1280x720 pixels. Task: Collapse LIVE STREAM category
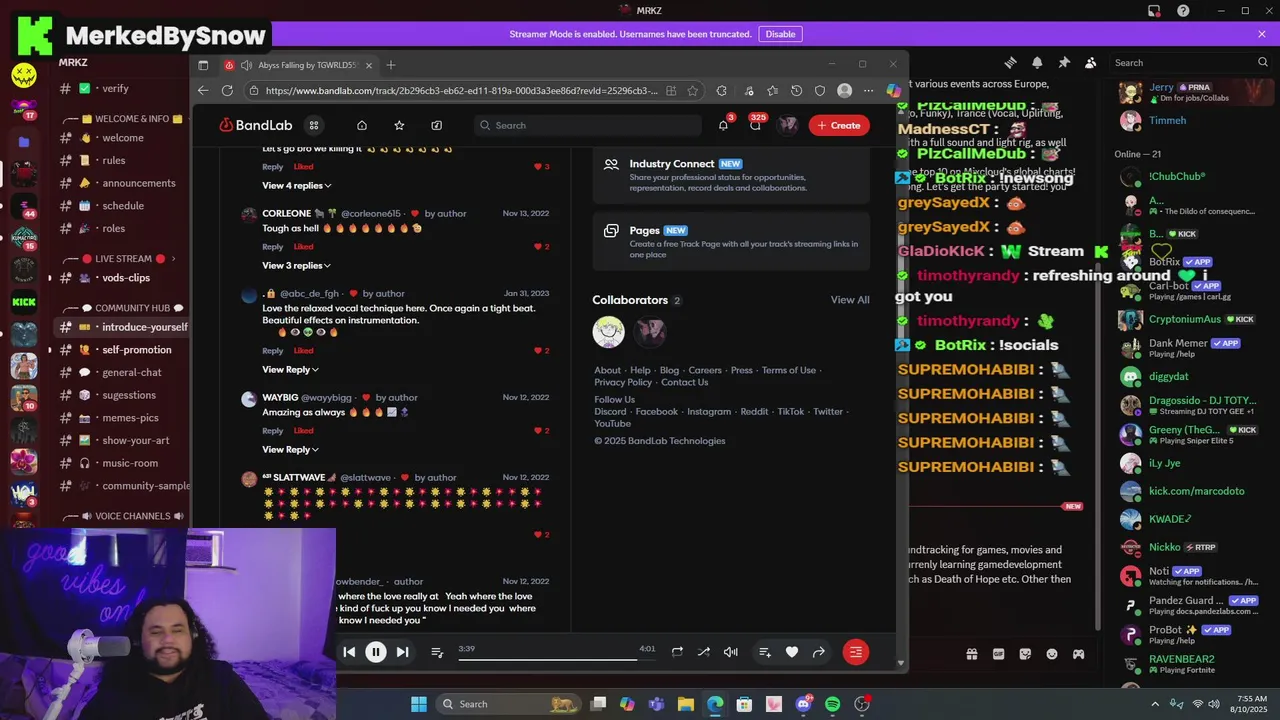click(123, 259)
